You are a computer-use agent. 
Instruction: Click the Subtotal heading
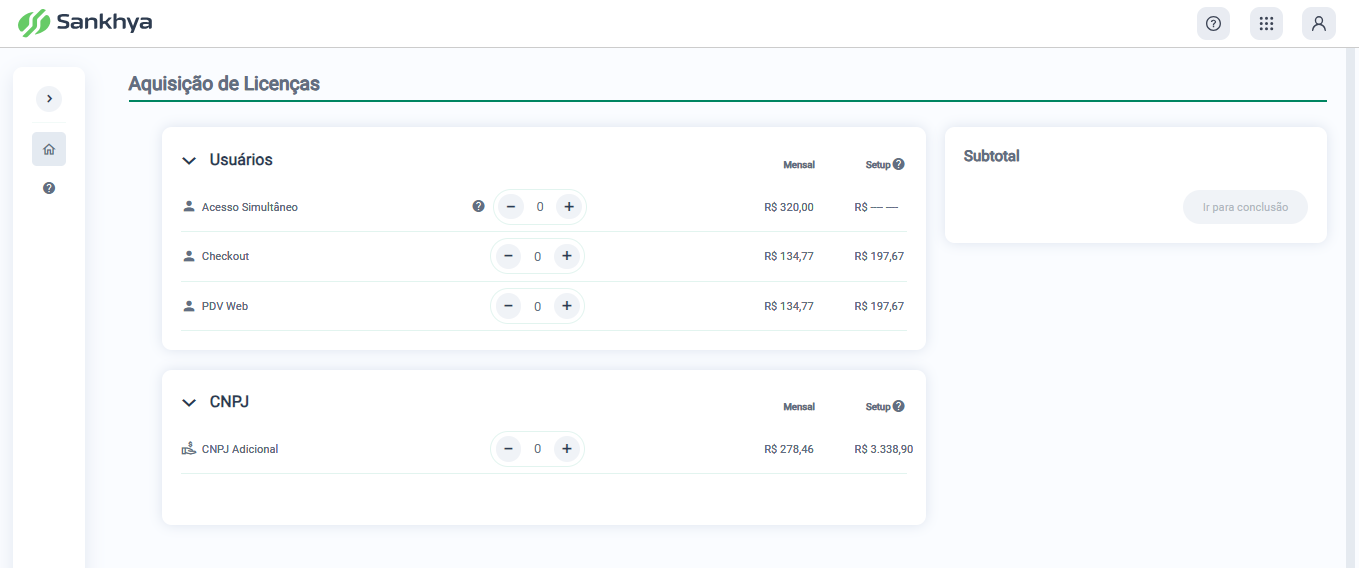coord(992,156)
